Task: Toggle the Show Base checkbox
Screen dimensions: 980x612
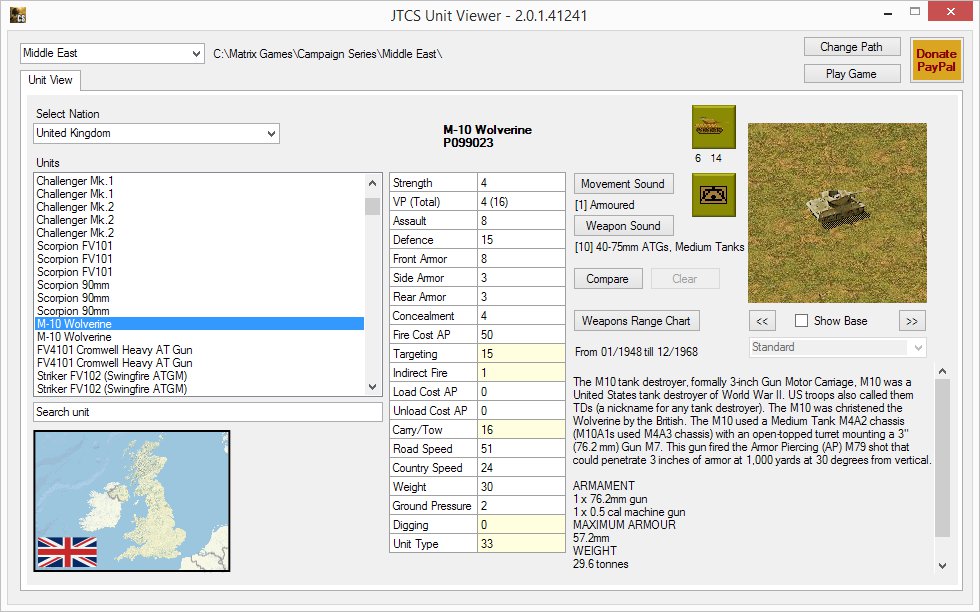Action: pyautogui.click(x=801, y=321)
